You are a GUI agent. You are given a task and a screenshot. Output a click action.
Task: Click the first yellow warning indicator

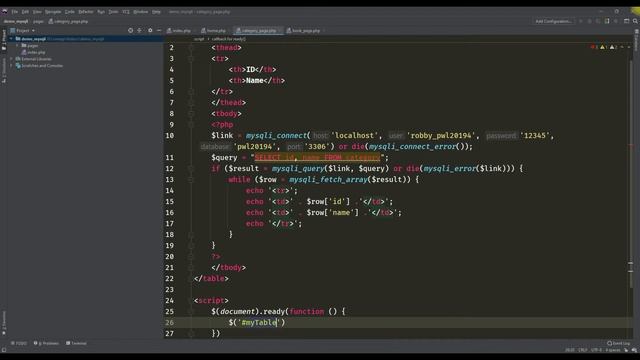click(604, 47)
